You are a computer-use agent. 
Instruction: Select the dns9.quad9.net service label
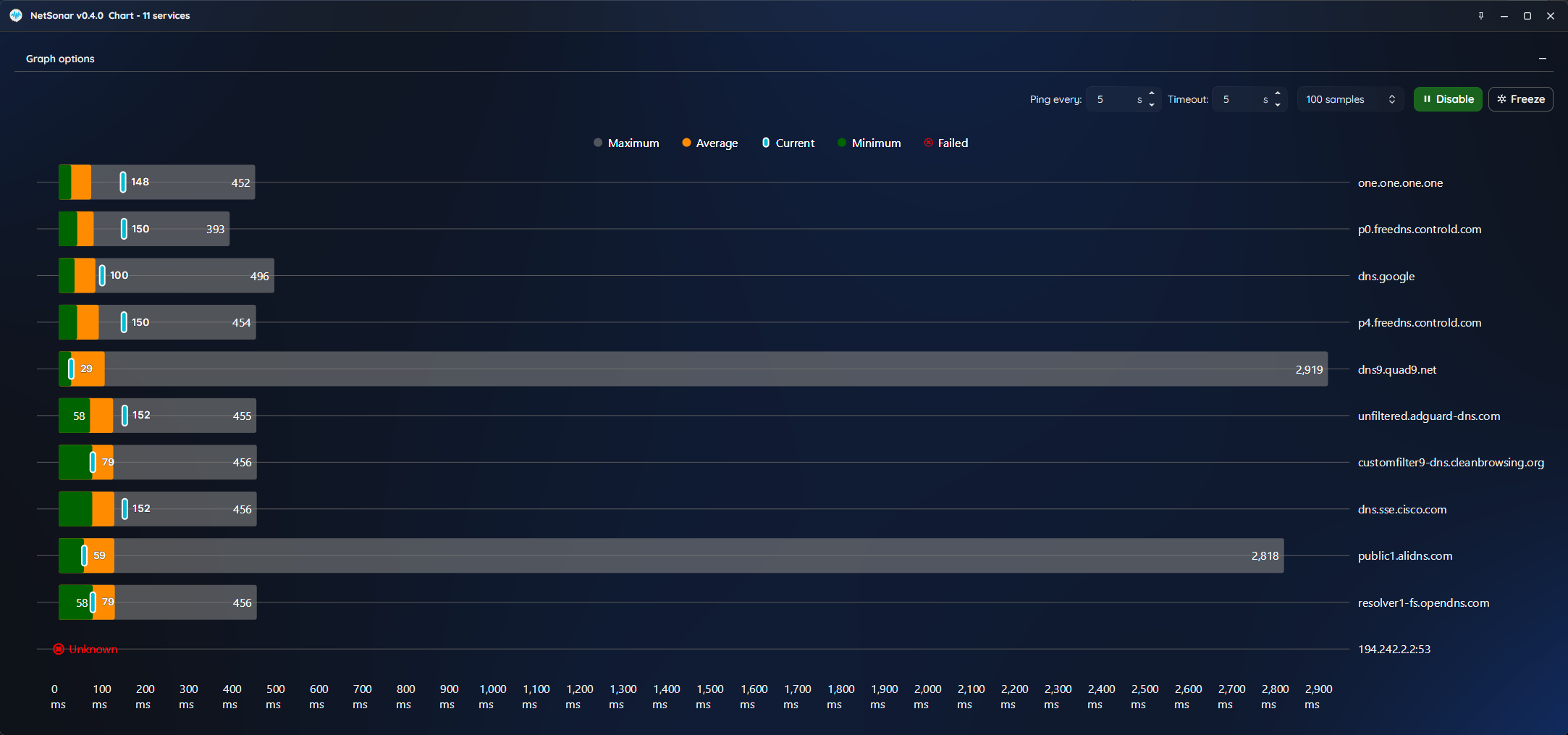[x=1397, y=369]
